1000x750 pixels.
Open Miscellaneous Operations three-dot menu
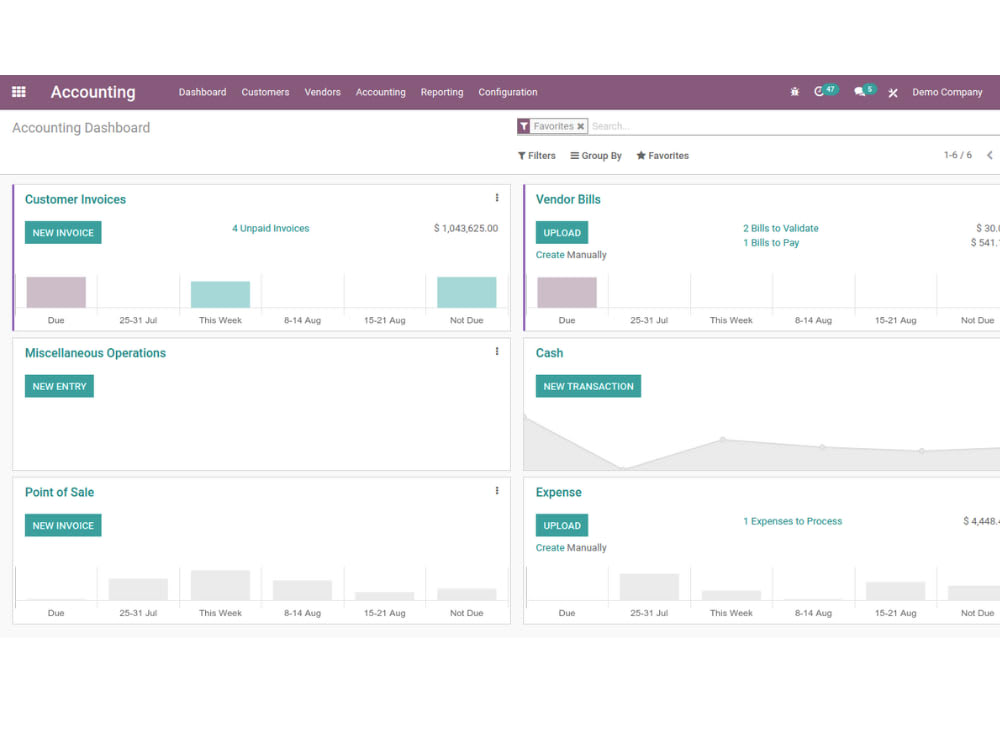click(497, 351)
